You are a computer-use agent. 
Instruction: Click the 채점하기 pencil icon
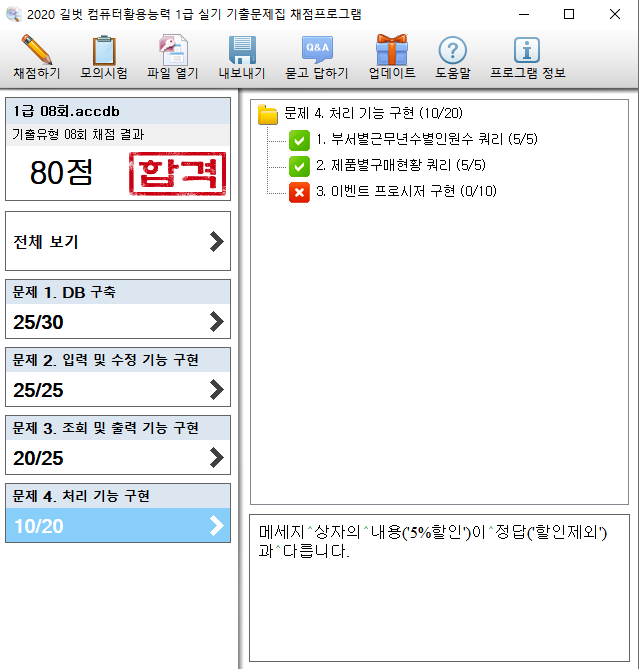[36, 50]
